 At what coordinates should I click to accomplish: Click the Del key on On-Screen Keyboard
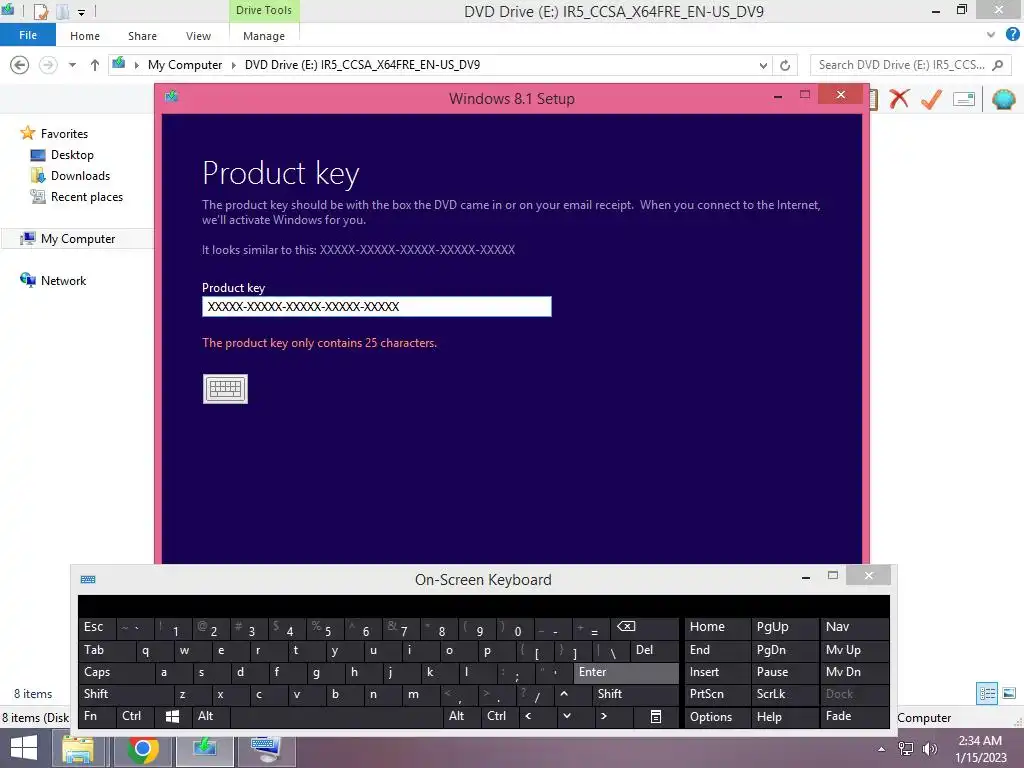click(654, 650)
